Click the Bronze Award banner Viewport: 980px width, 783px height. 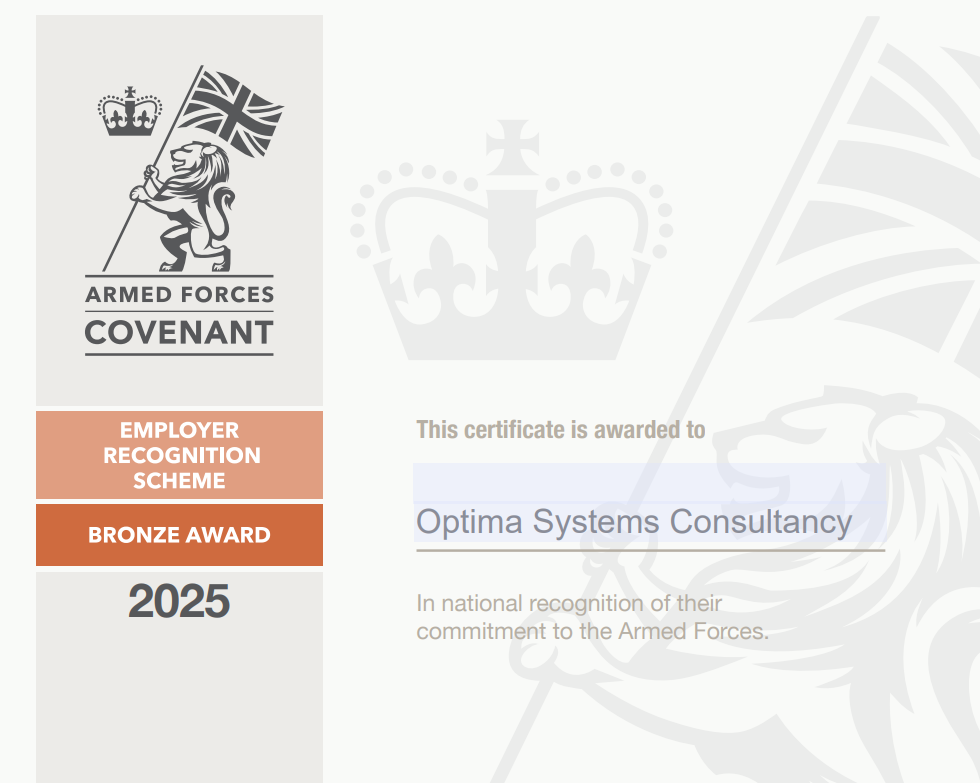tap(179, 535)
